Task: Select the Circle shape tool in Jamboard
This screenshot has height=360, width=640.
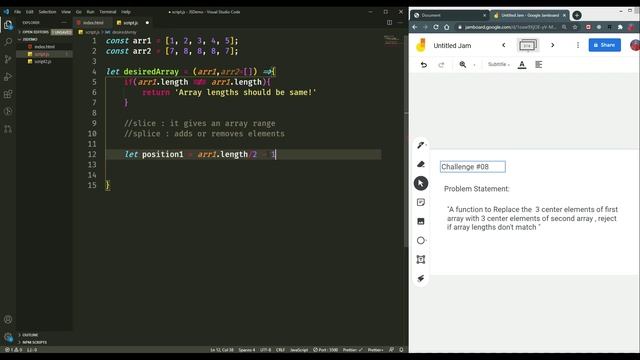Action: pos(421,240)
